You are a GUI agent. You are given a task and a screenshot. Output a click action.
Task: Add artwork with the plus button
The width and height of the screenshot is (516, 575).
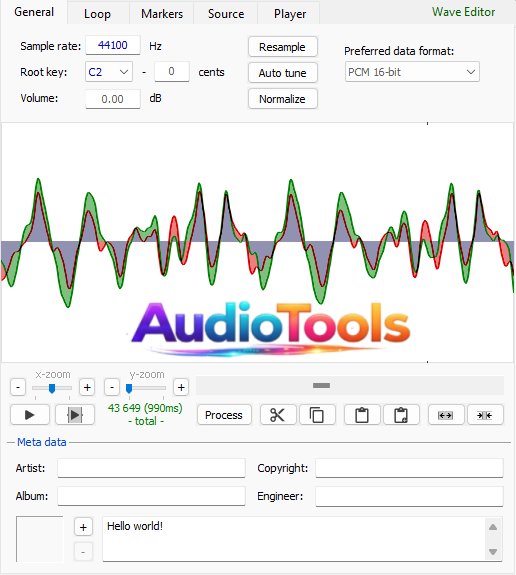pos(83,527)
